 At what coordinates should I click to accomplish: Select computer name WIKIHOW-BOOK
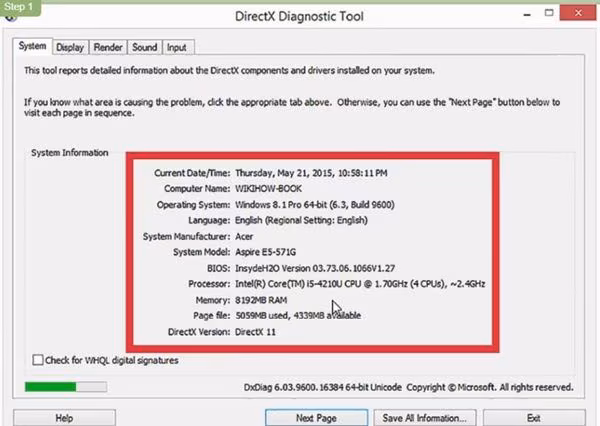pyautogui.click(x=268, y=189)
